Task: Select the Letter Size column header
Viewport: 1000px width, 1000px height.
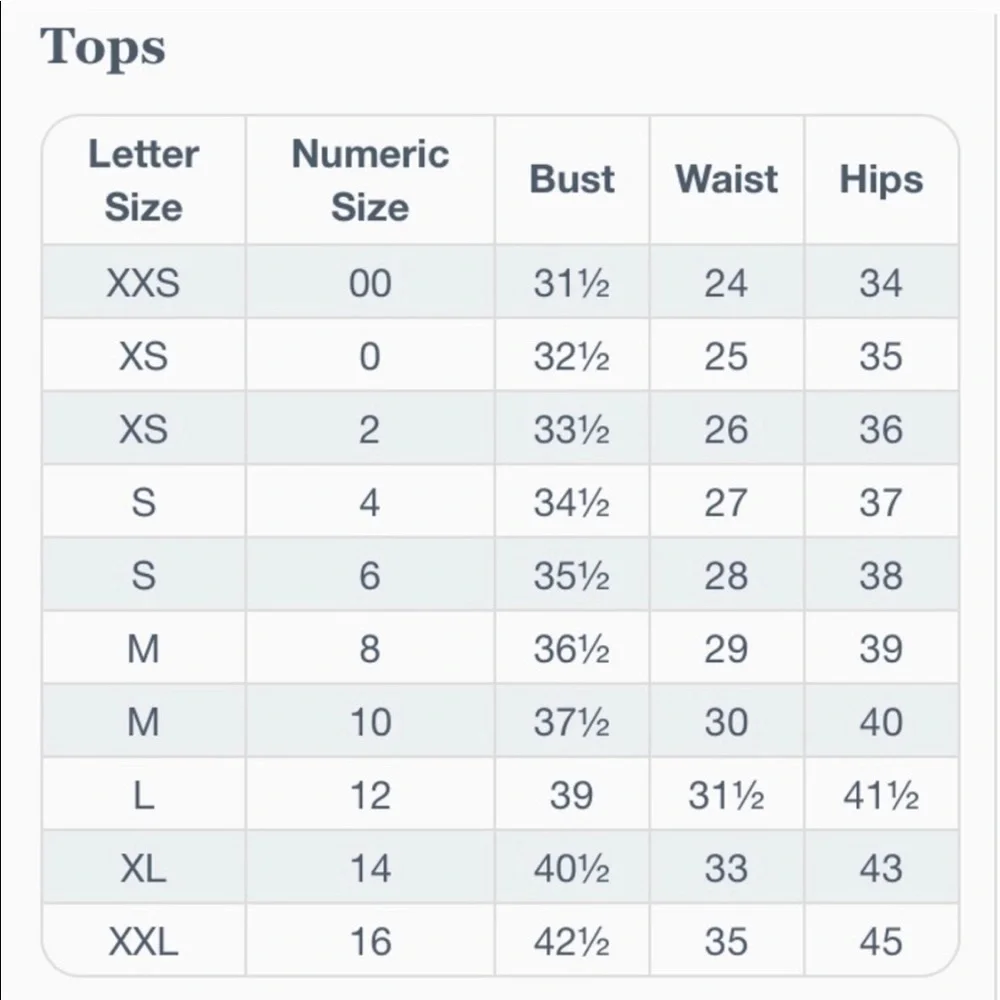Action: pos(143,180)
